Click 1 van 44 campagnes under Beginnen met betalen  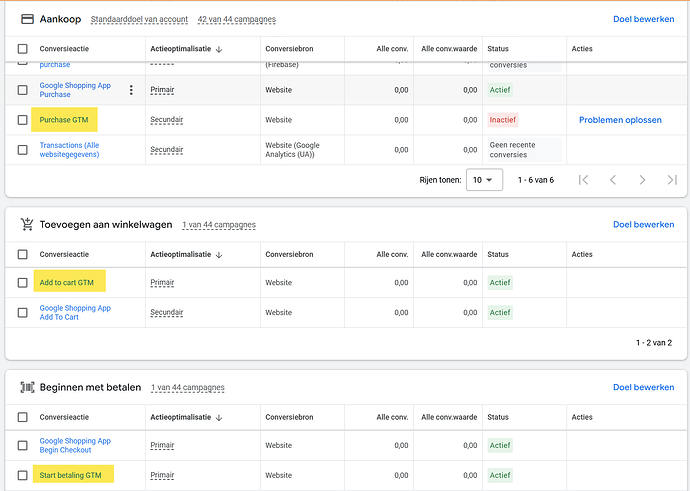[187, 388]
